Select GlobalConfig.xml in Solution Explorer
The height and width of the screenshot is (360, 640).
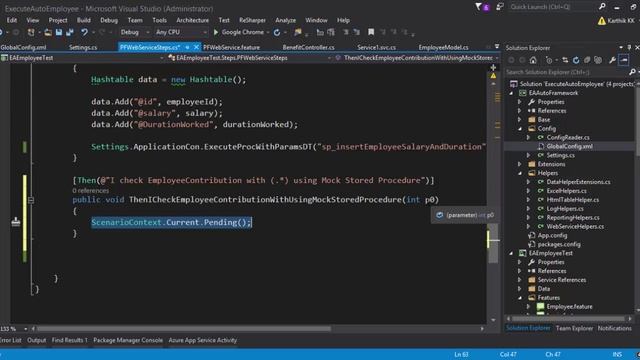pos(569,146)
